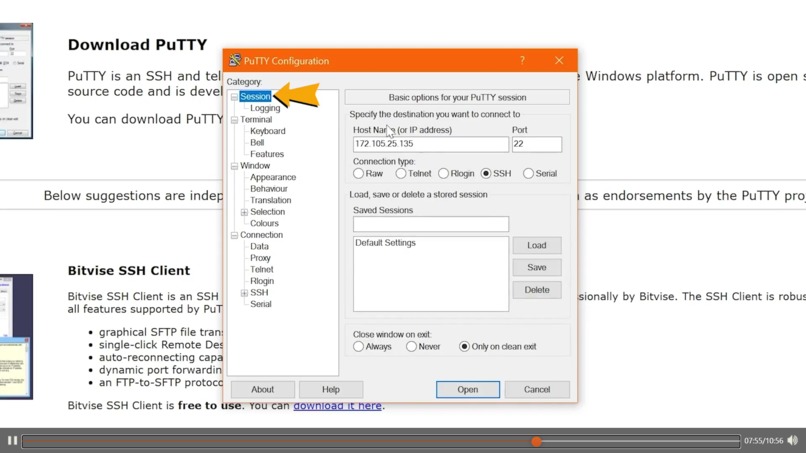Viewport: 806px width, 453px height.
Task: Click the About button
Action: pos(263,390)
